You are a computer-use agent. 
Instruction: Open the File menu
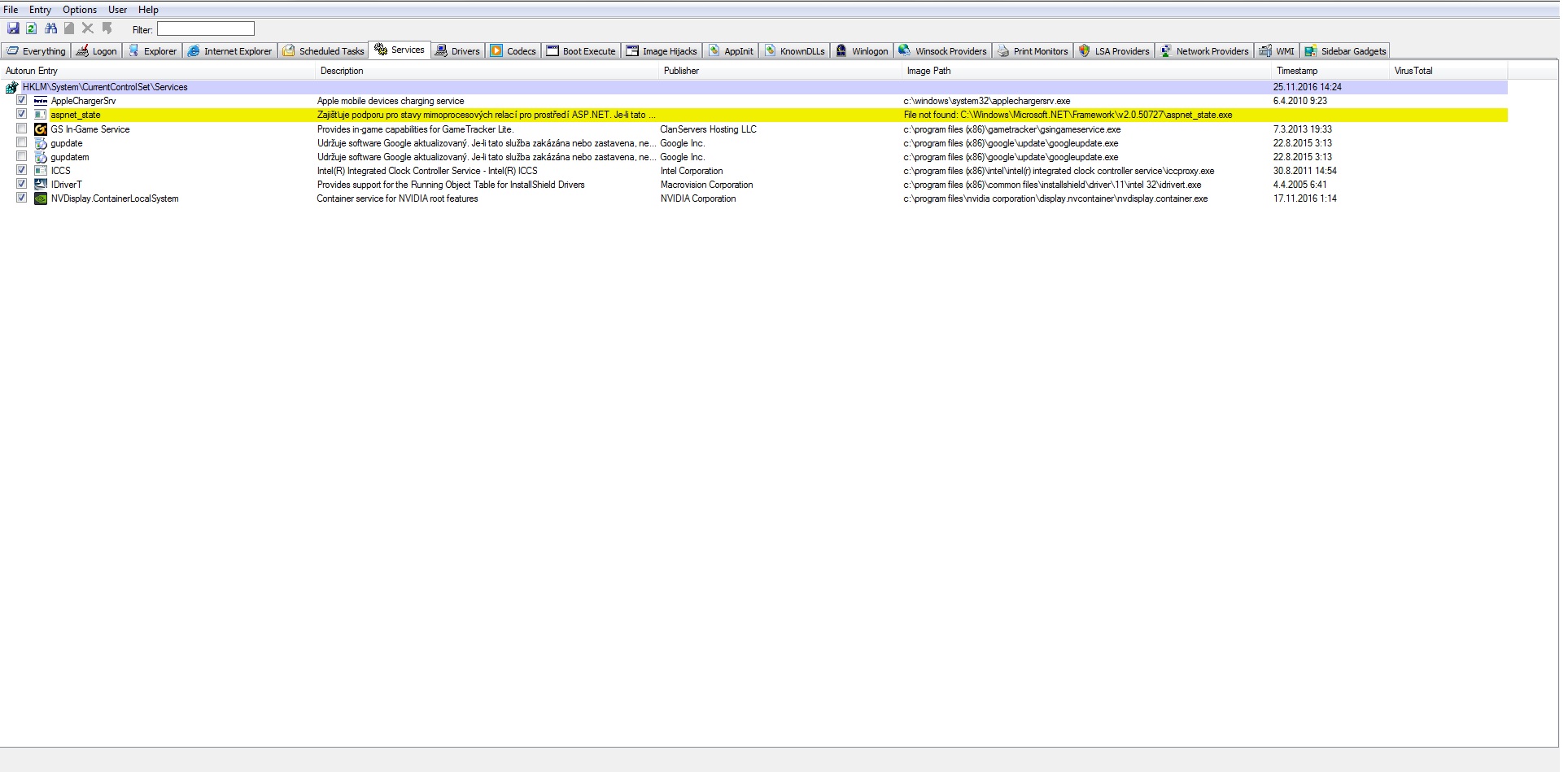tap(11, 10)
